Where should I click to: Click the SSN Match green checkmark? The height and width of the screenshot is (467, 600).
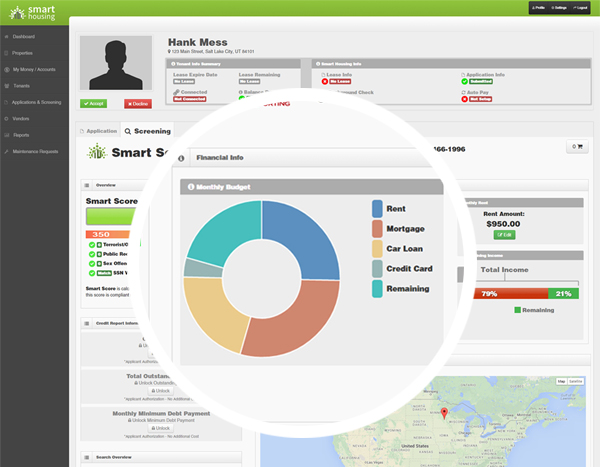pyautogui.click(x=92, y=273)
